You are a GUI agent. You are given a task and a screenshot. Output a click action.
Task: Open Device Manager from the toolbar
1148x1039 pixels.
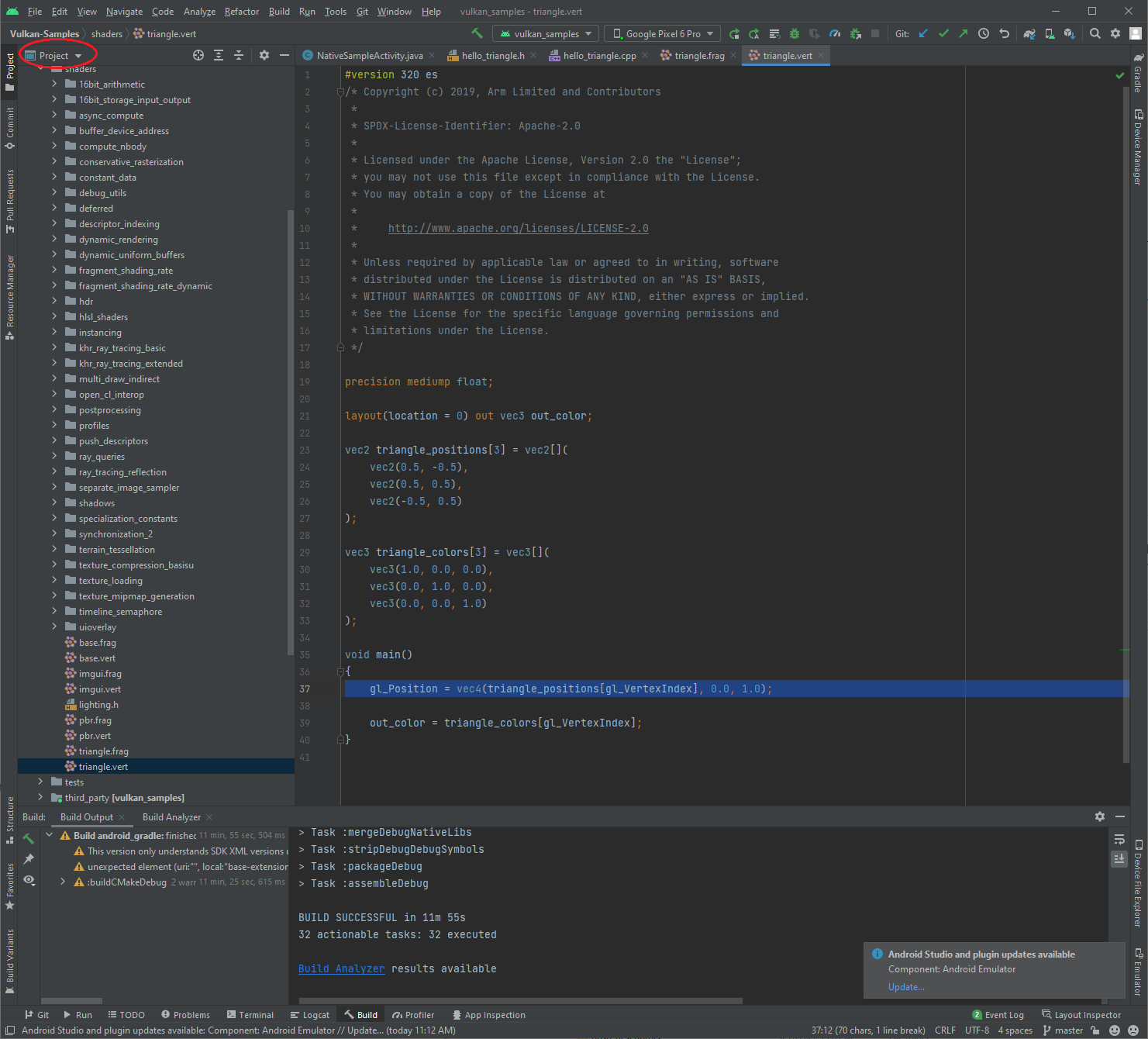coord(1050,33)
